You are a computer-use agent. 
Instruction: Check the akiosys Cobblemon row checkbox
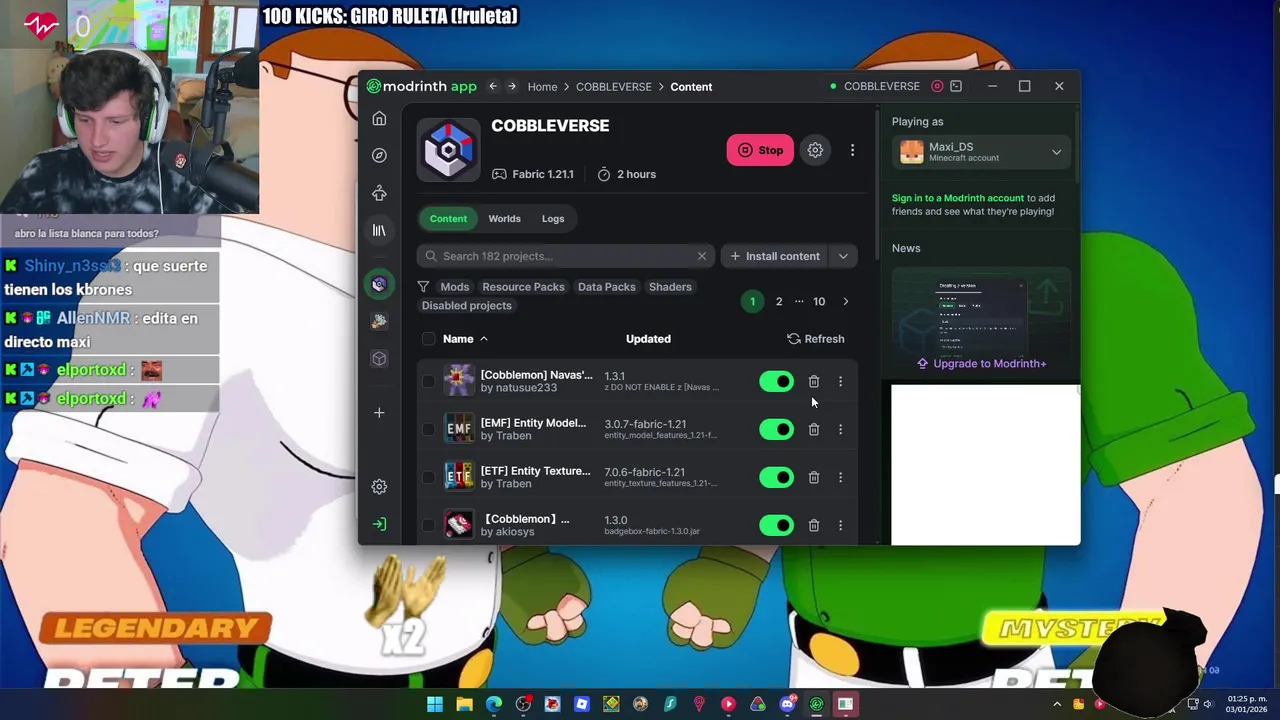pos(429,525)
